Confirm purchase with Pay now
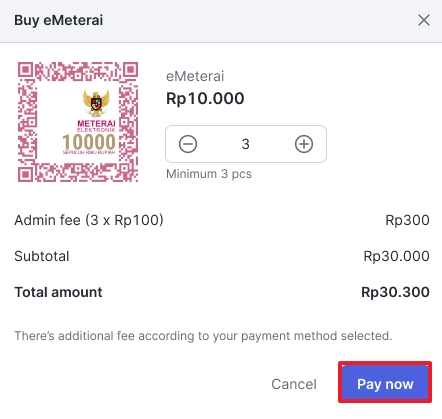 [385, 382]
